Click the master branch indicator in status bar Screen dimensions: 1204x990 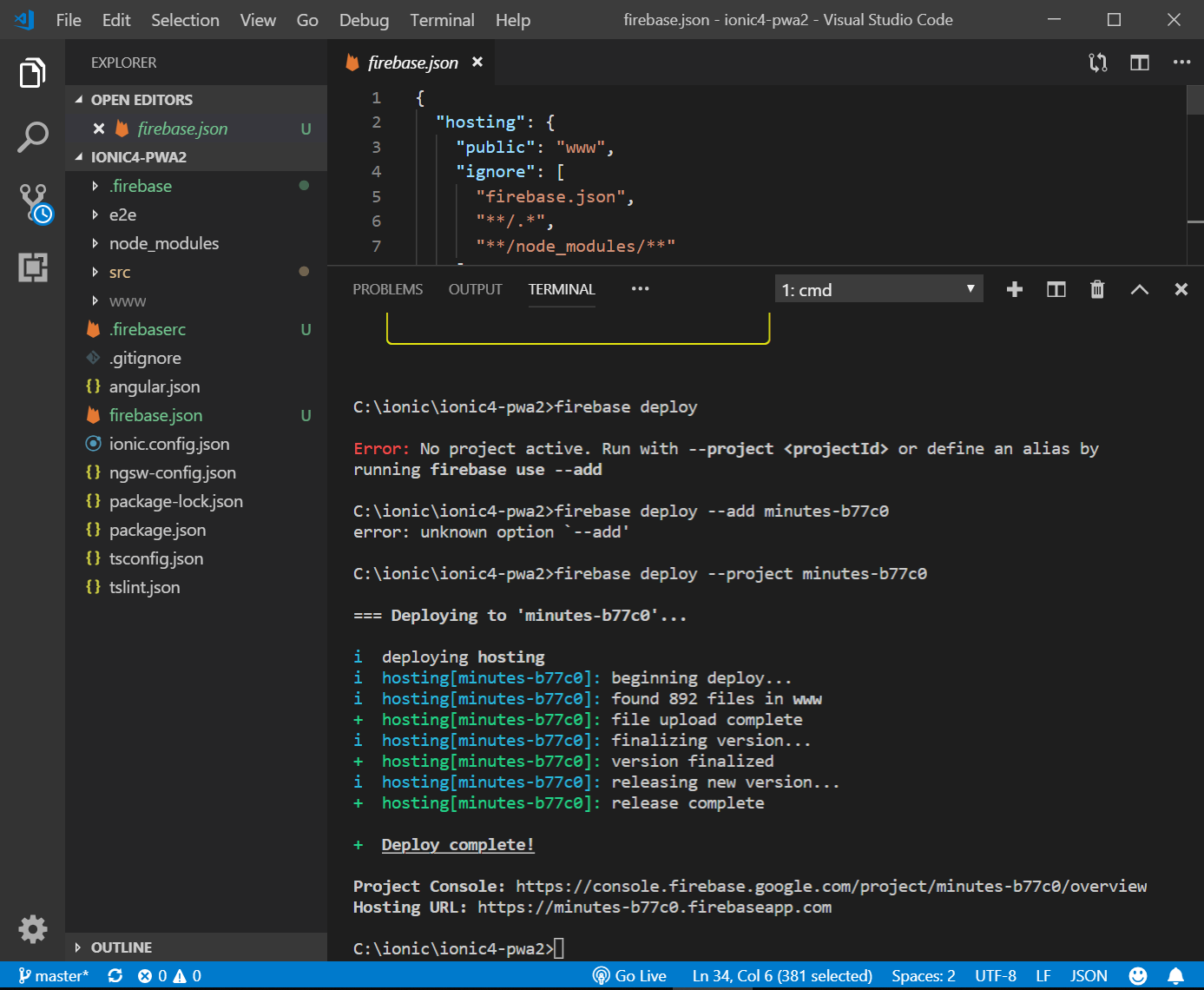tap(54, 976)
